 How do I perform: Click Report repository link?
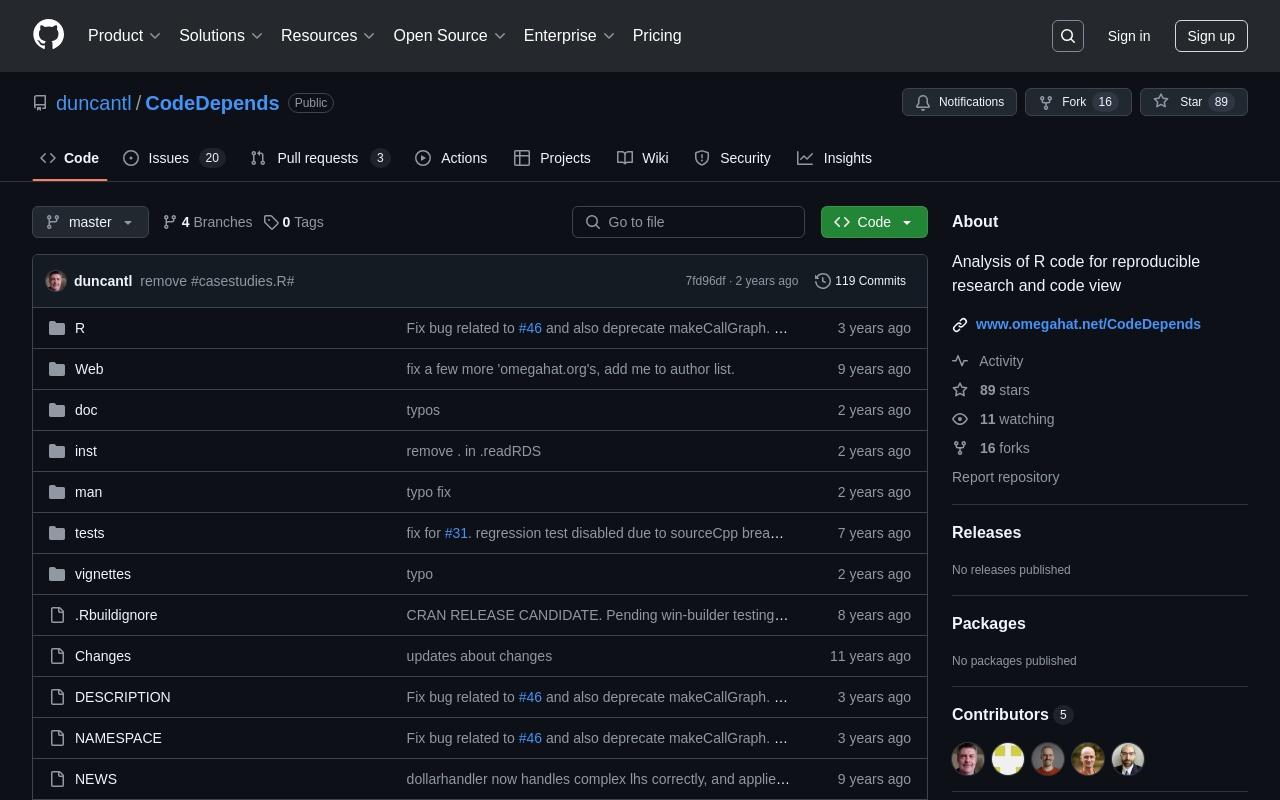pyautogui.click(x=1005, y=477)
